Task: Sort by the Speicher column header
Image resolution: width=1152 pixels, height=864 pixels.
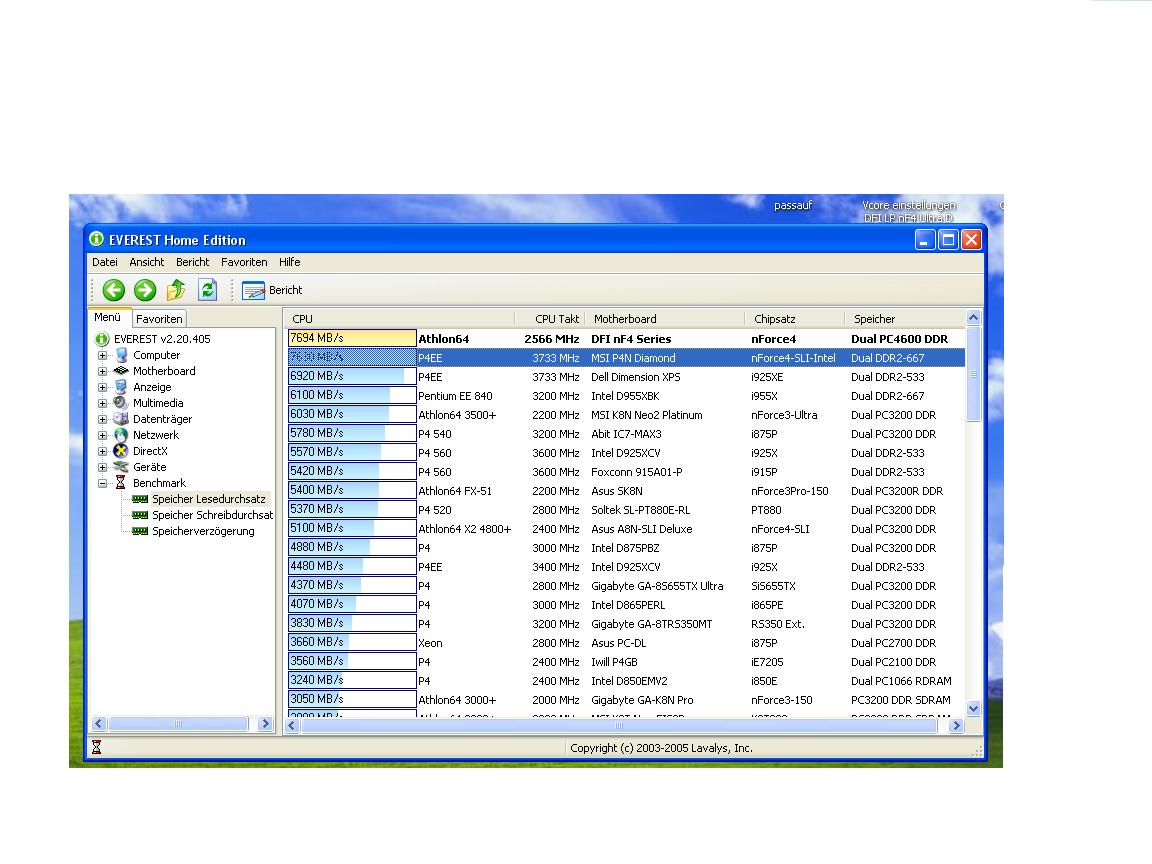Action: tap(904, 319)
